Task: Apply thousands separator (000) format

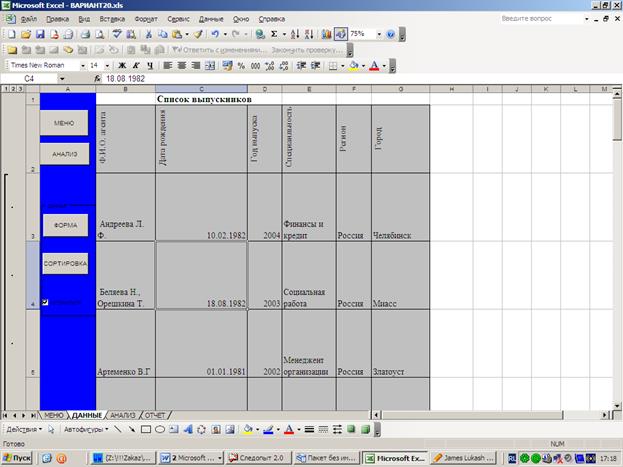Action: coord(255,66)
